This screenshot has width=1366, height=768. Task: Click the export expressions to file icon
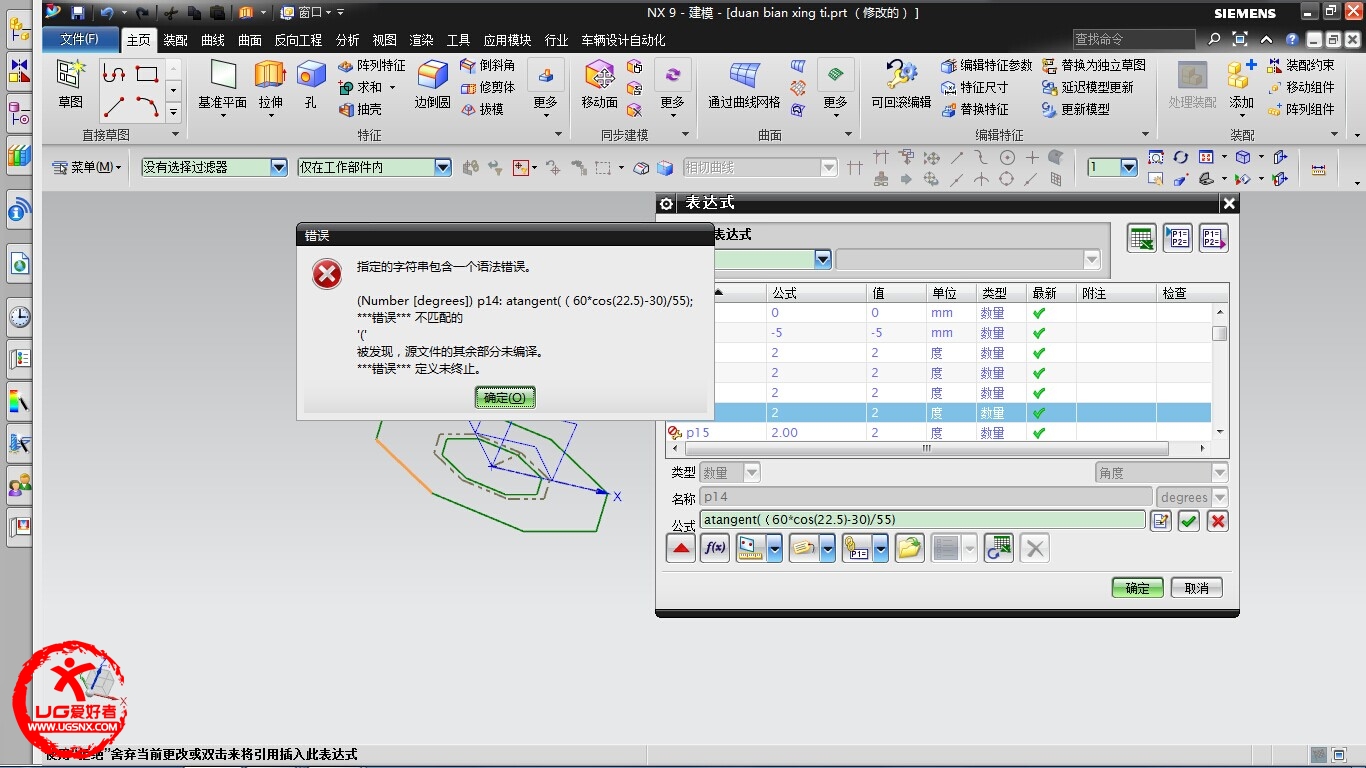click(1213, 238)
